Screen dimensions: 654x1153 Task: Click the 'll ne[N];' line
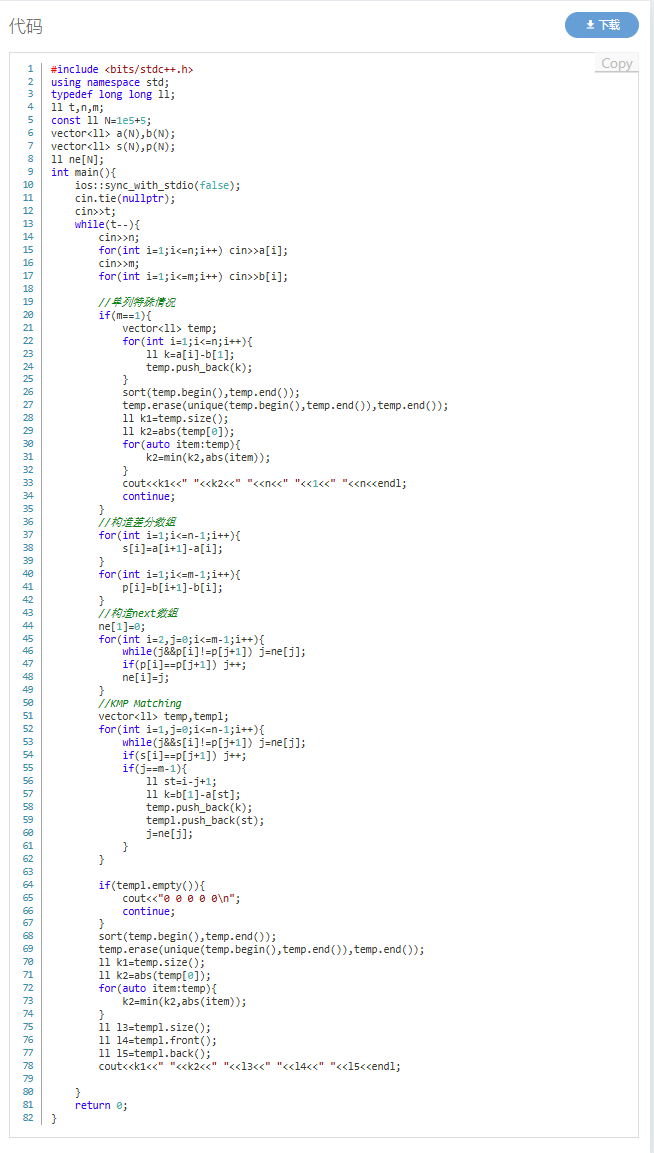click(x=78, y=160)
